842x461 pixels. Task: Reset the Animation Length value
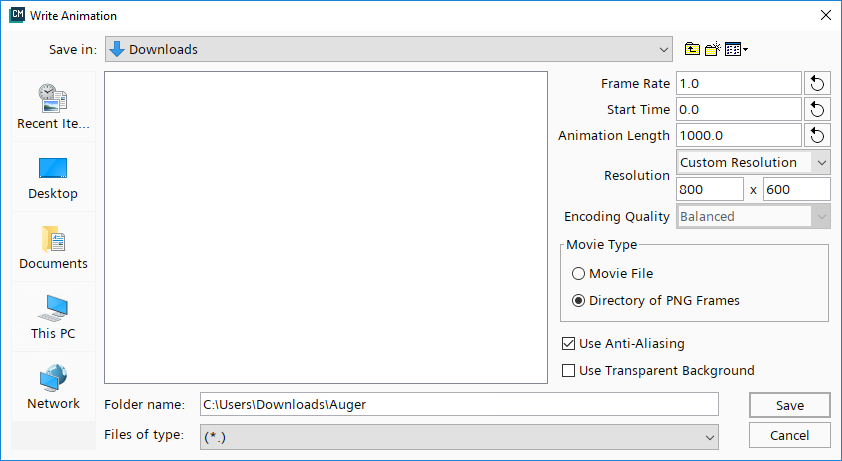coord(817,135)
